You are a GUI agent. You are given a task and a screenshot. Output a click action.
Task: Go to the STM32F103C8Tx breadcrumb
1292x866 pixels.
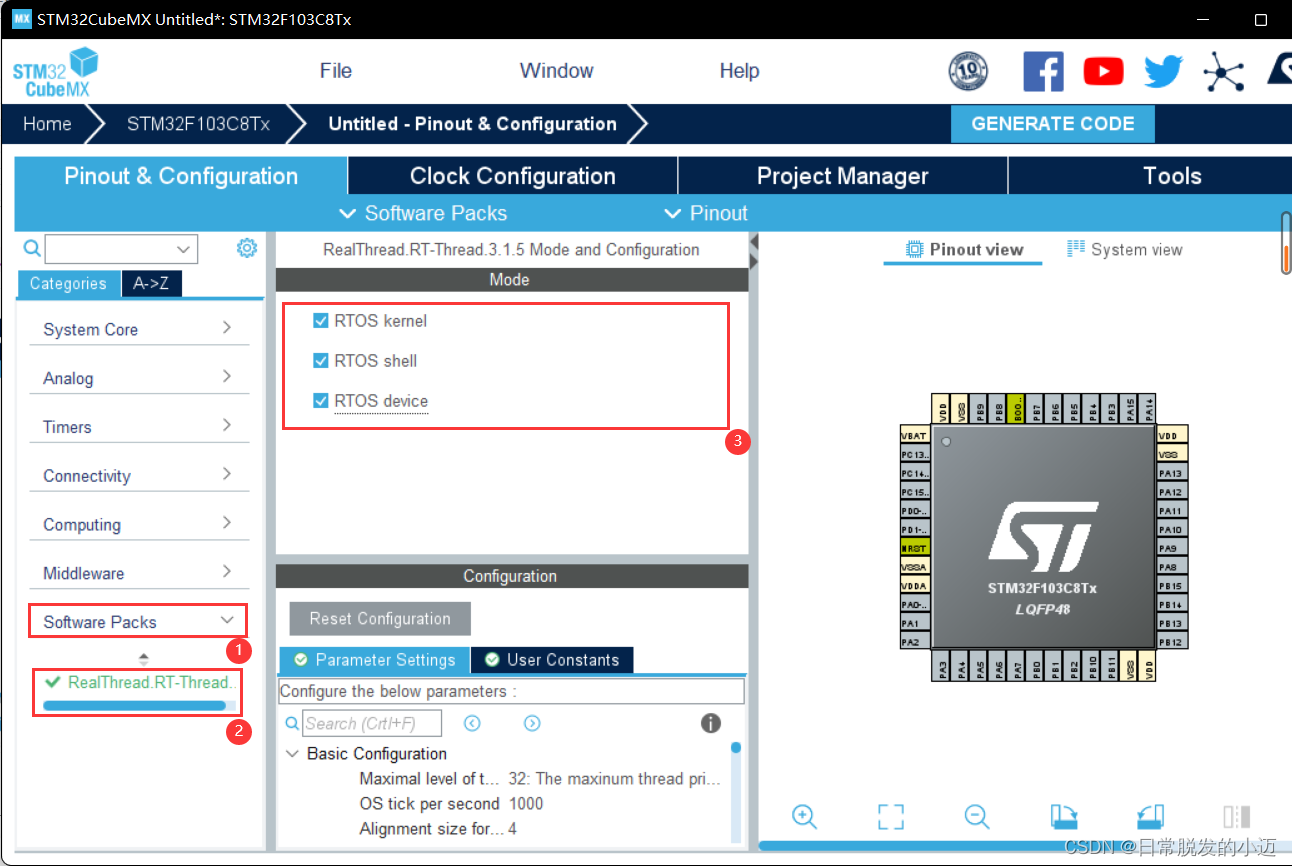coord(198,124)
